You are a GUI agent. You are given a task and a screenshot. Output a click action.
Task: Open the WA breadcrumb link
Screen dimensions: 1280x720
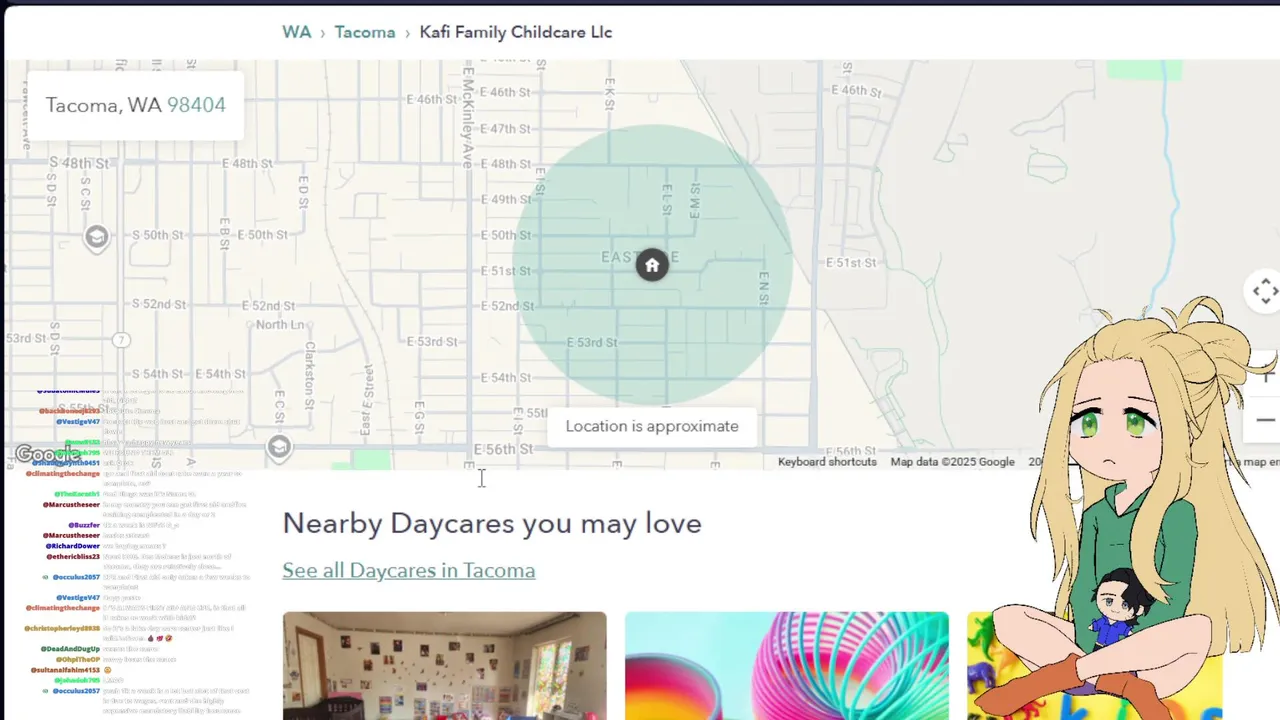(x=296, y=32)
